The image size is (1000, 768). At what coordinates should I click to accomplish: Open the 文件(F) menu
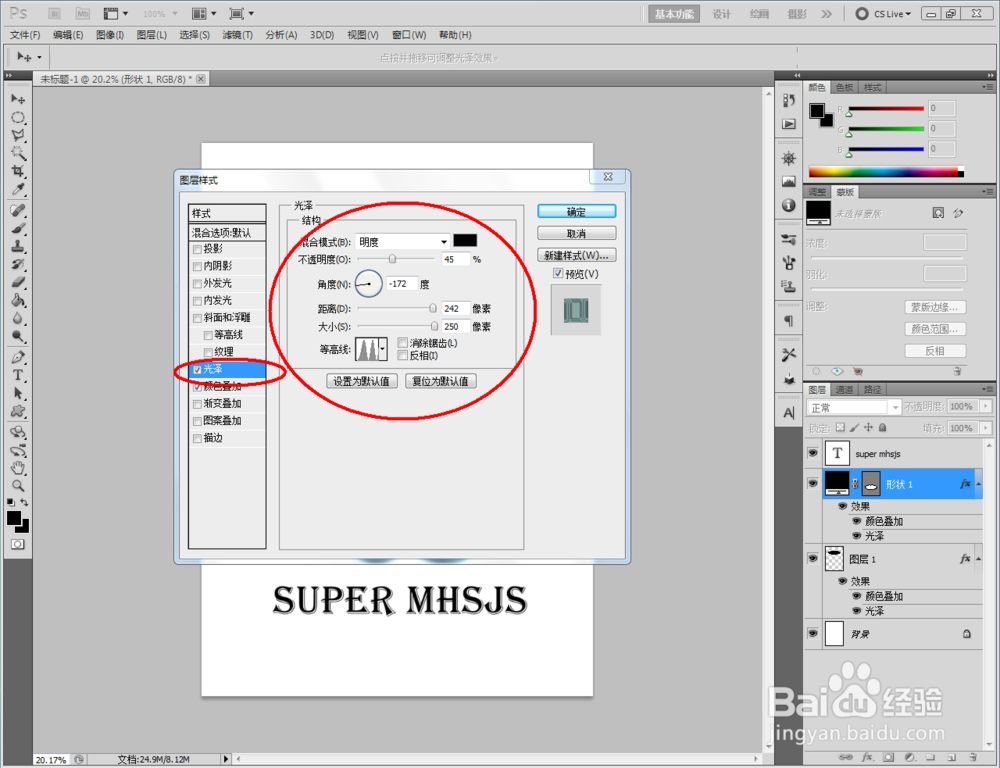[25, 35]
